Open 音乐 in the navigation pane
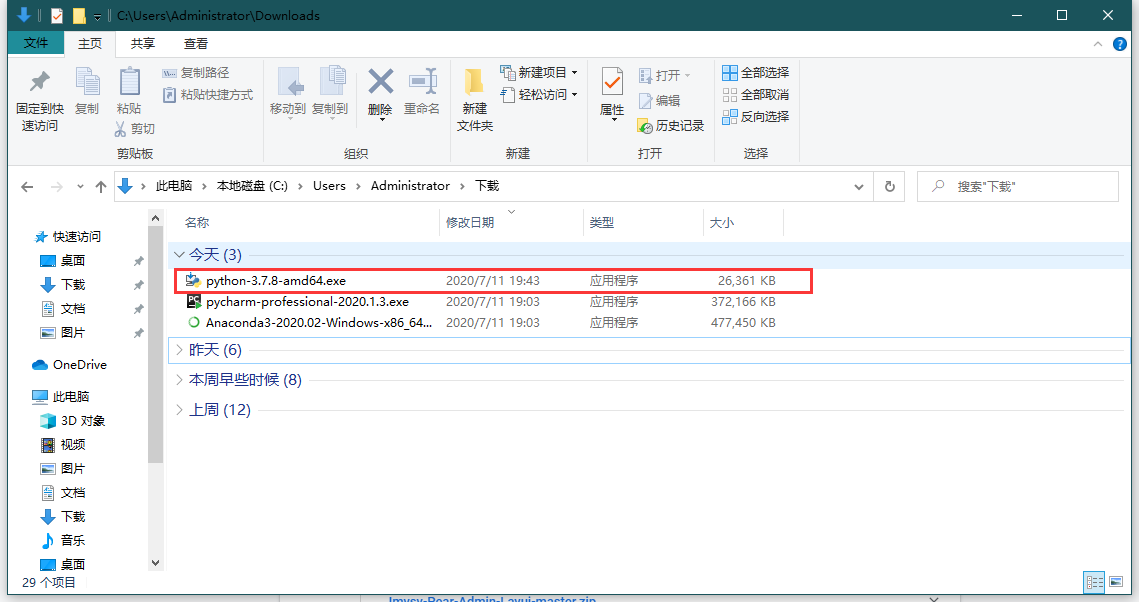Screen dimensions: 1139x602 [x=73, y=540]
